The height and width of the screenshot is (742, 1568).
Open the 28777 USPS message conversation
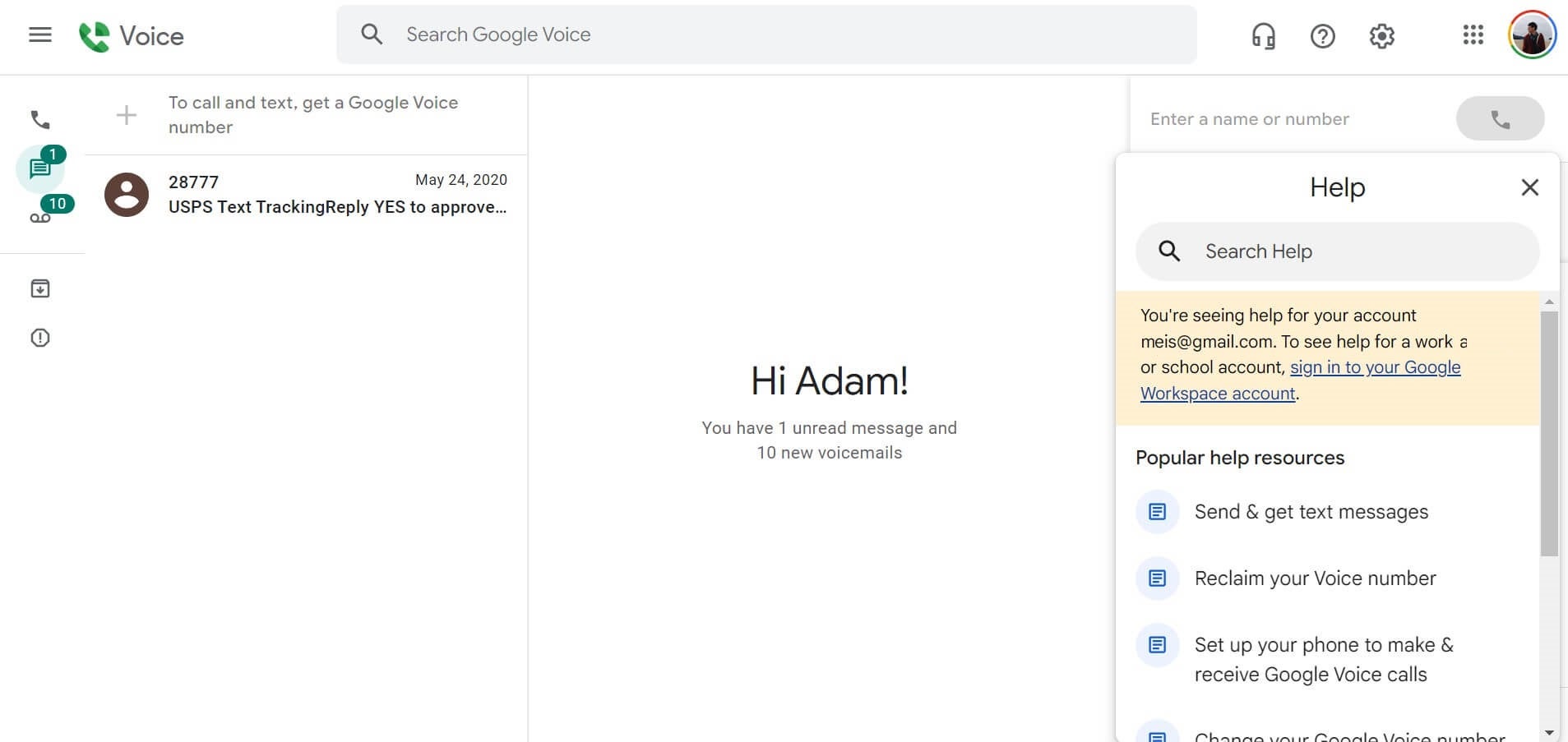pos(306,195)
